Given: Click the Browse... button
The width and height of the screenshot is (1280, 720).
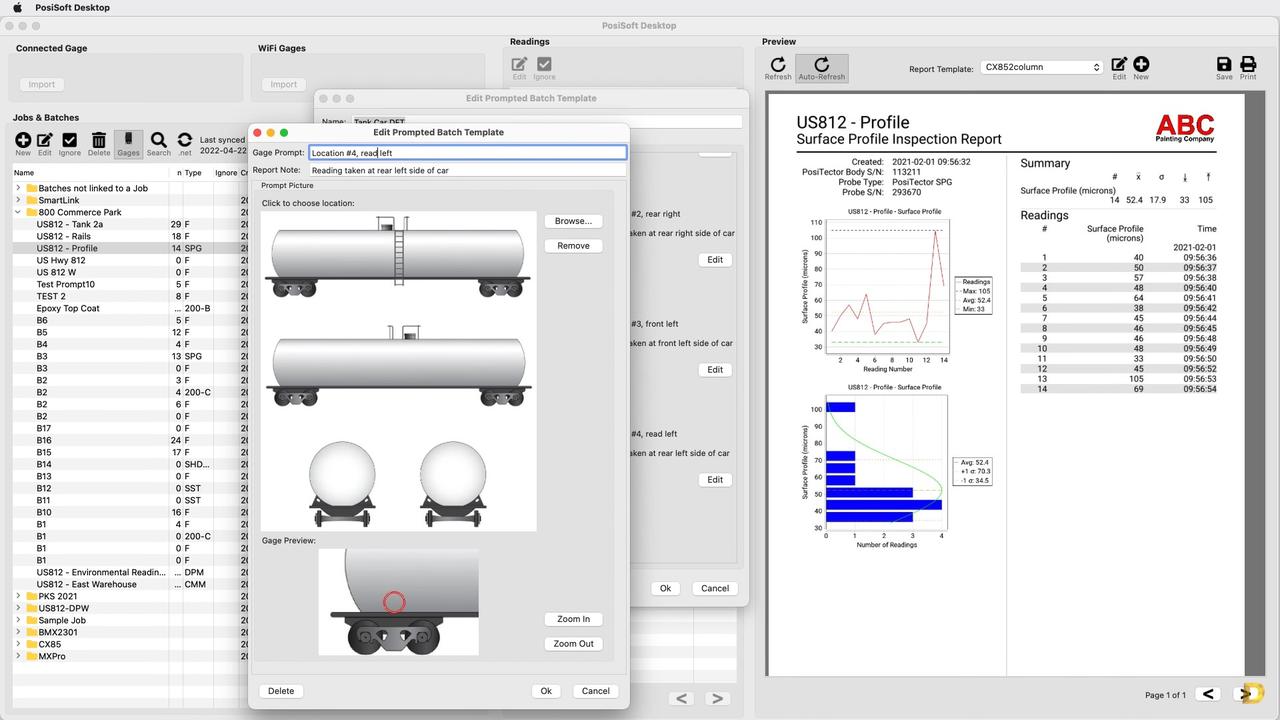Looking at the screenshot, I should click(573, 221).
